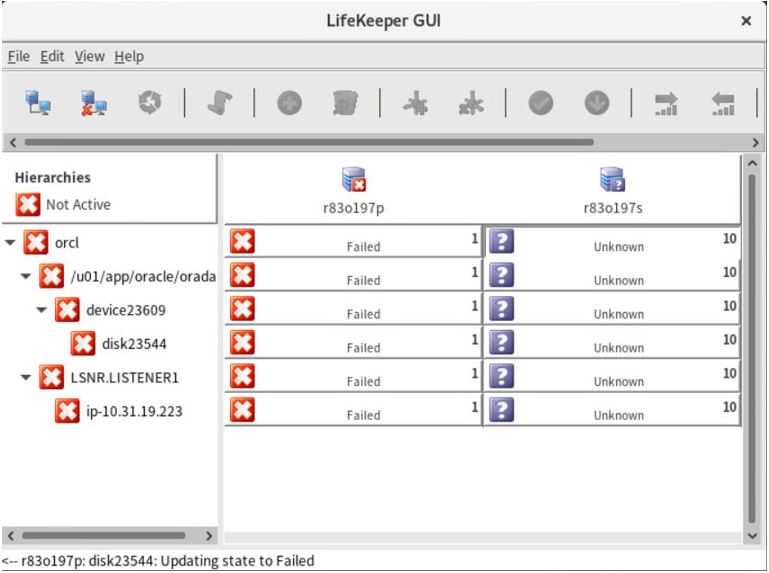The image size is (769, 573).
Task: Click the Delete Resource Hierarchy trash icon
Action: tap(345, 103)
